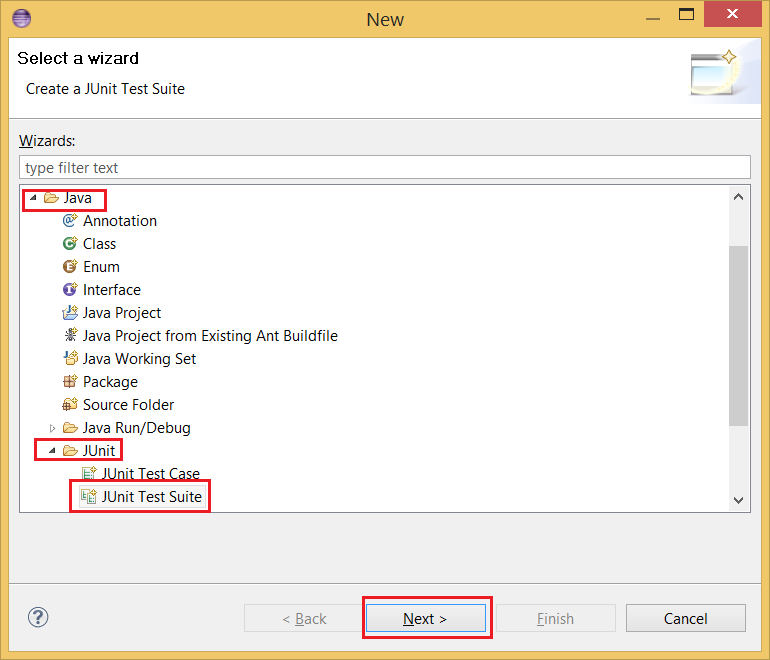Select the Package entry
Image resolution: width=770 pixels, height=660 pixels.
coord(110,382)
